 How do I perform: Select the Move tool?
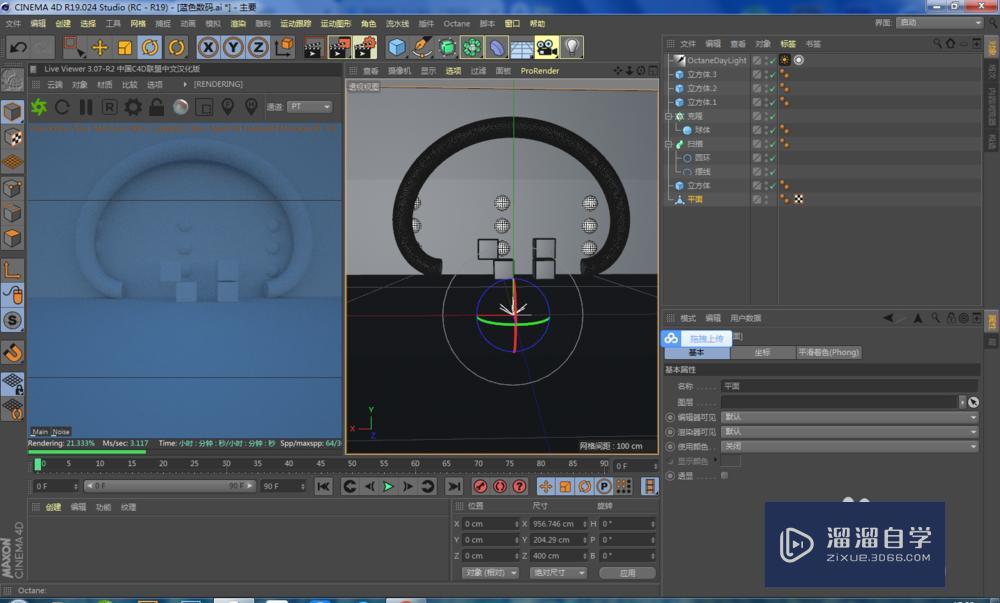click(99, 47)
